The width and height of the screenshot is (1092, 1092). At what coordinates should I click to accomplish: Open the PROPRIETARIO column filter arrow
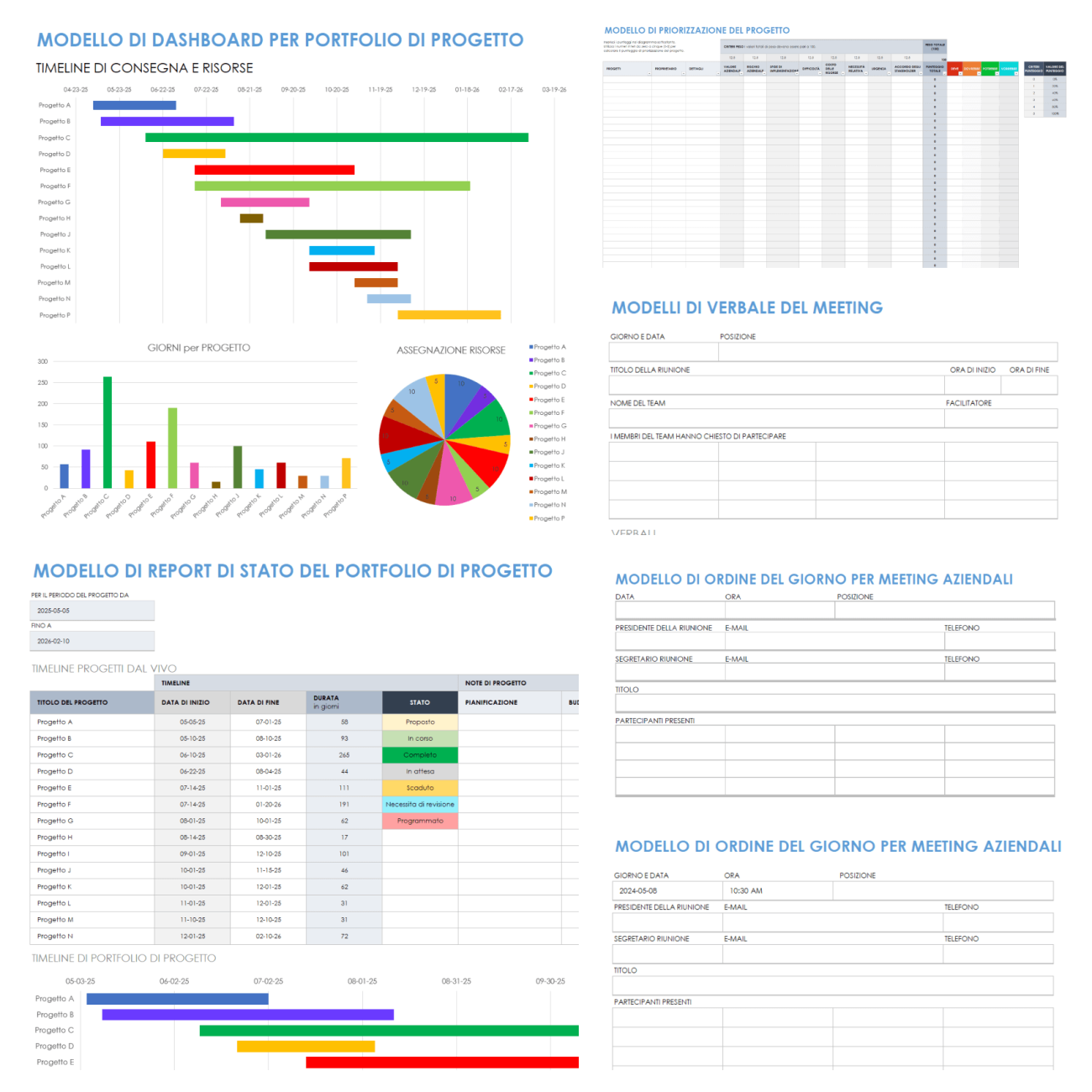tap(682, 74)
